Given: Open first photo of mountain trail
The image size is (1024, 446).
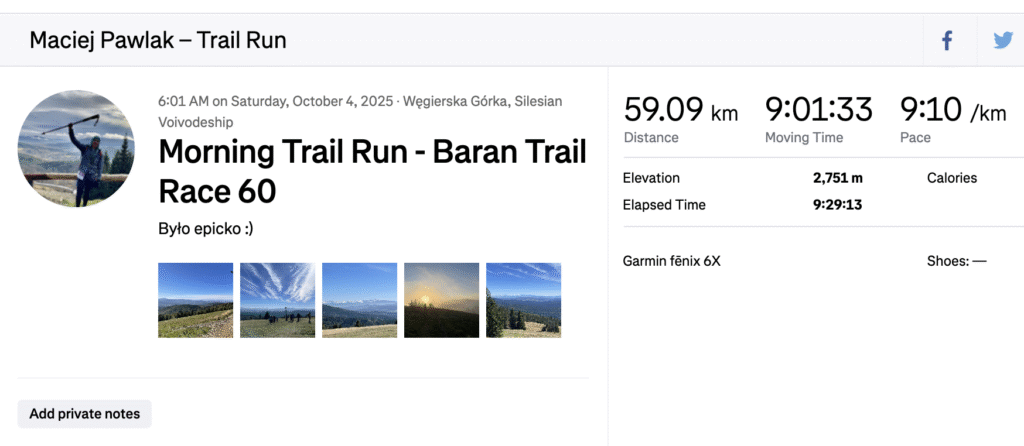Looking at the screenshot, I should (195, 300).
